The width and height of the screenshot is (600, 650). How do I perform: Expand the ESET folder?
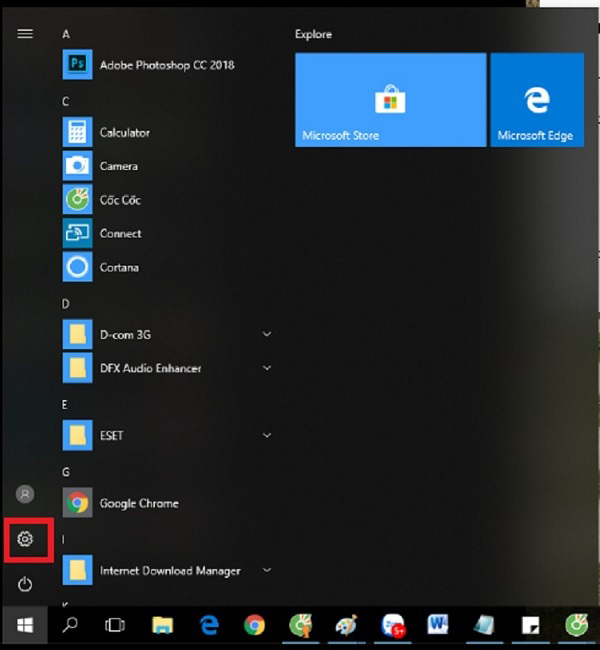tap(267, 436)
